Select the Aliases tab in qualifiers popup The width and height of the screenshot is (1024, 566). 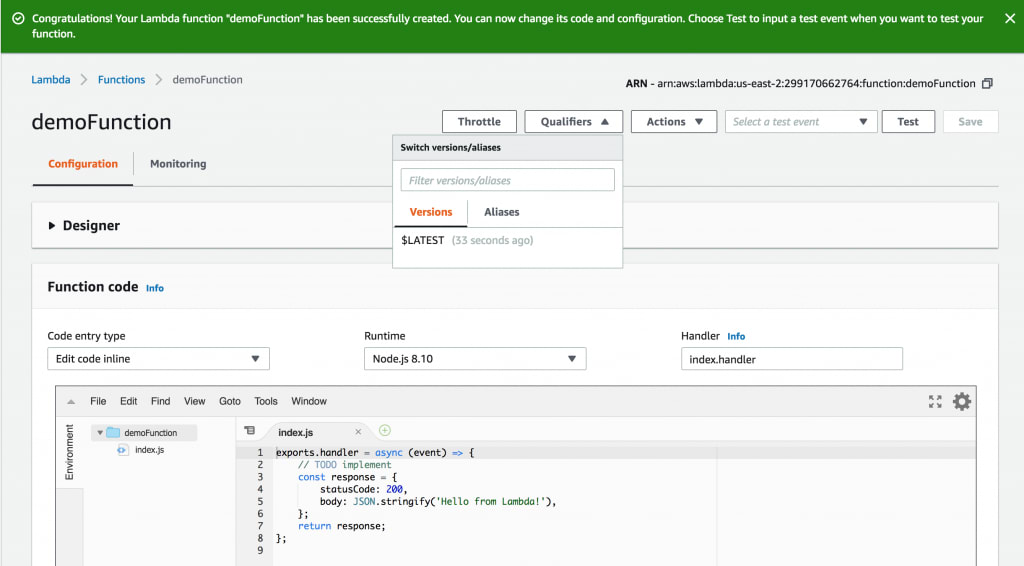pyautogui.click(x=502, y=212)
